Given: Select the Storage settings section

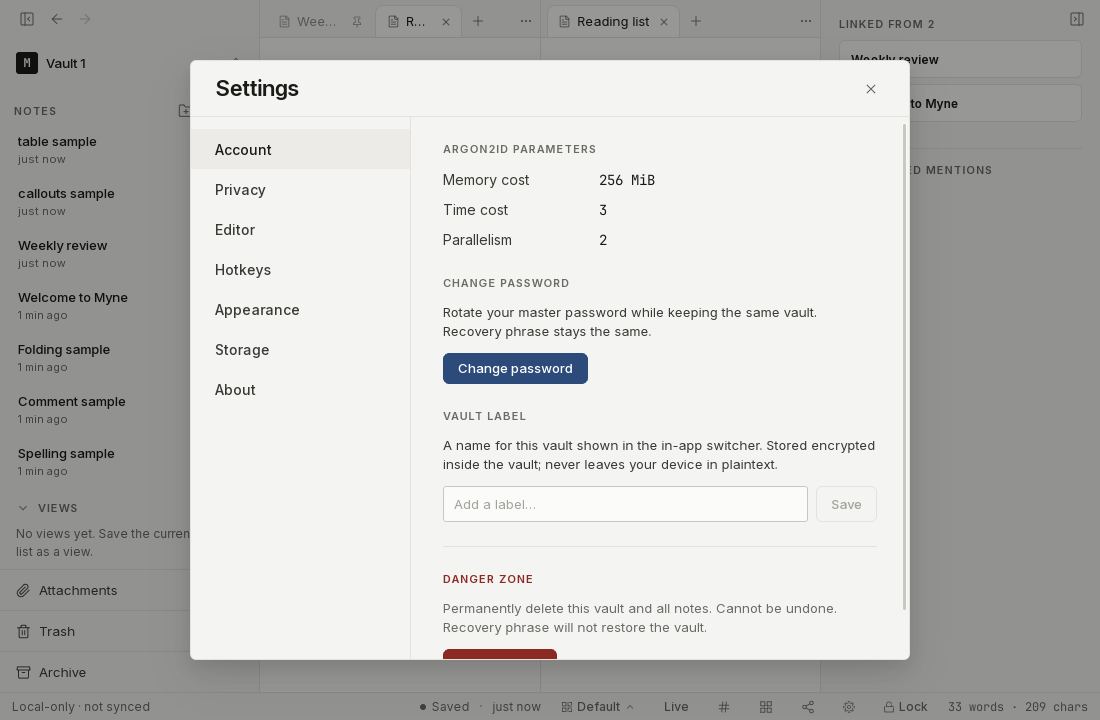Looking at the screenshot, I should [300, 349].
